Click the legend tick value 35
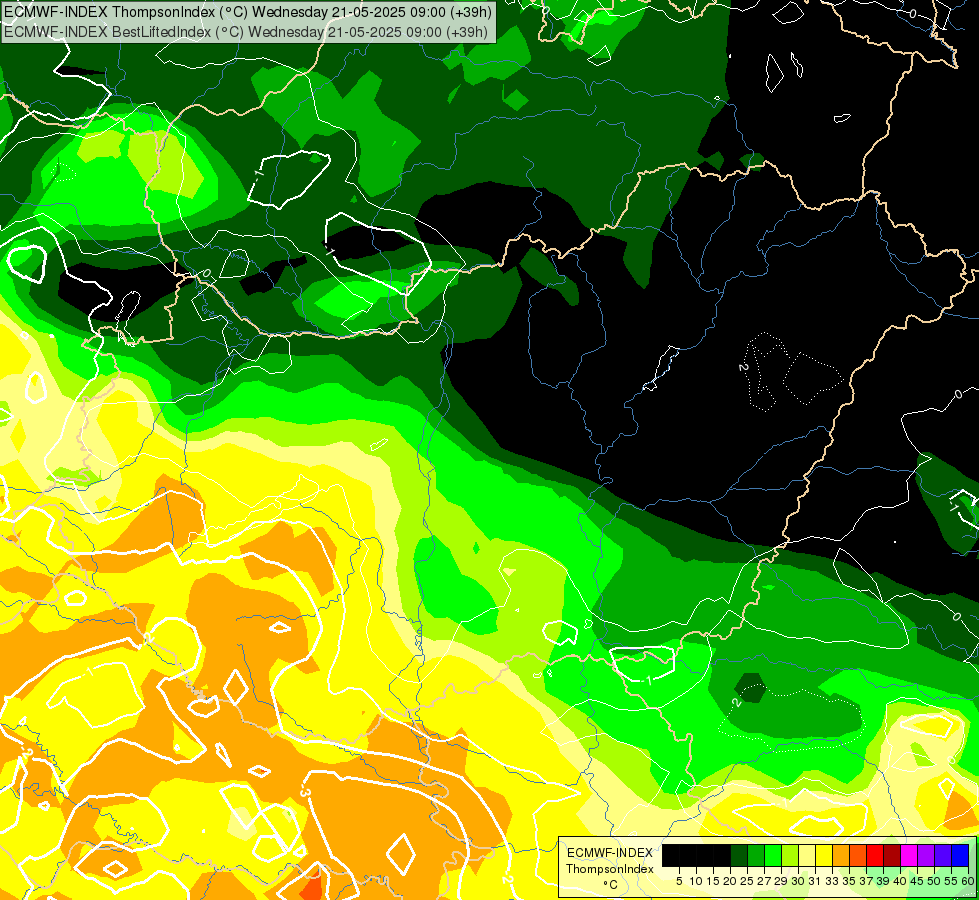 point(849,881)
